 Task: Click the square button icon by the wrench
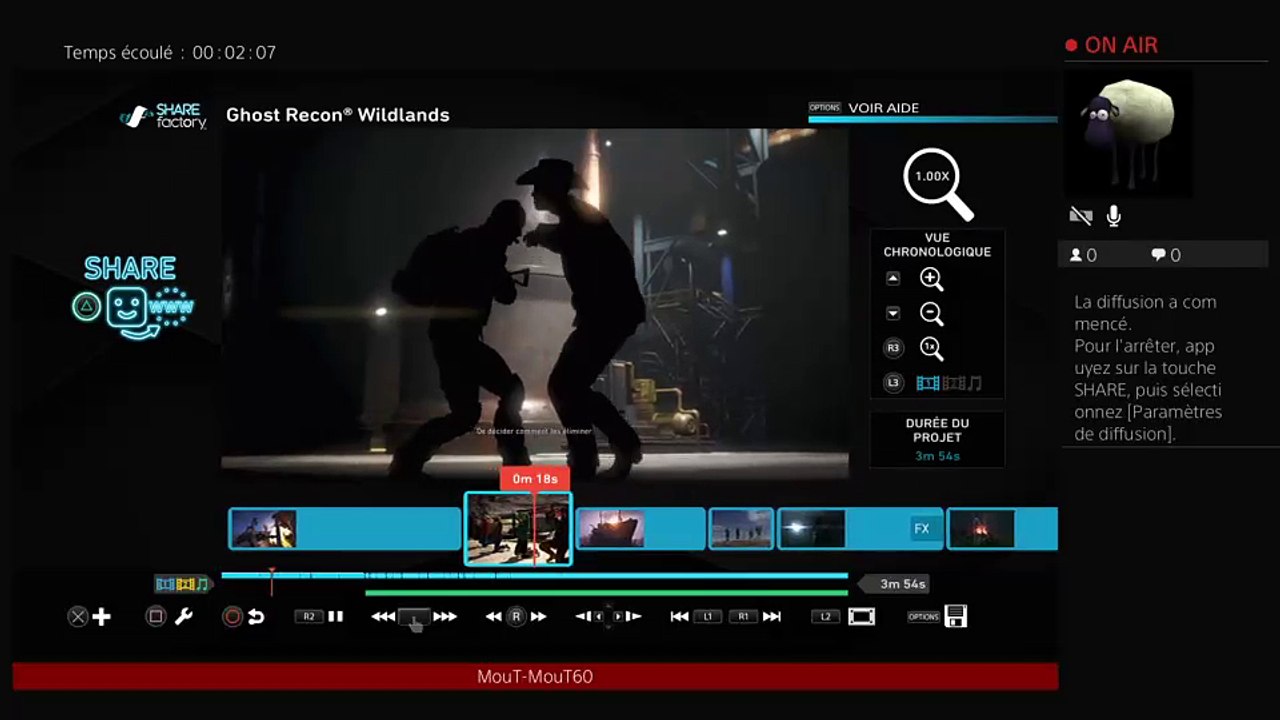156,617
